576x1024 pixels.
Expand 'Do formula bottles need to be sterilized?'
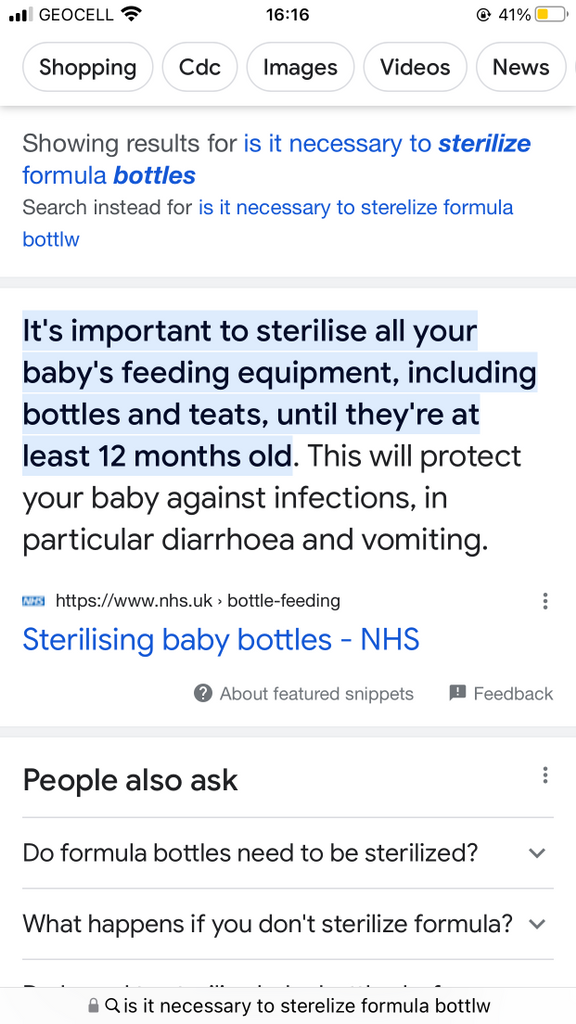tap(537, 853)
